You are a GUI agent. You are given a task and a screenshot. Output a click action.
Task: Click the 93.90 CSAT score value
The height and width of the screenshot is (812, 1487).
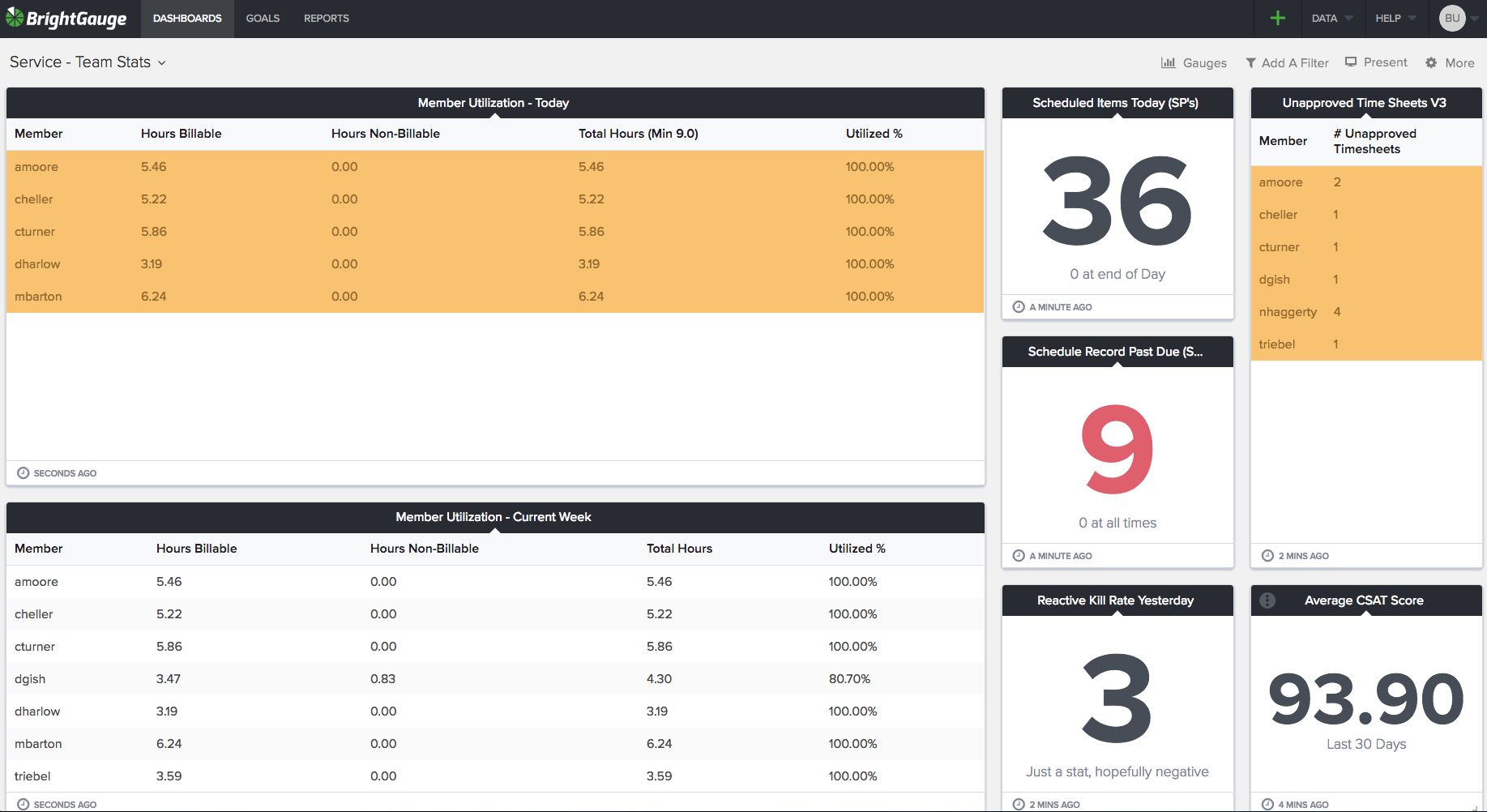1366,699
